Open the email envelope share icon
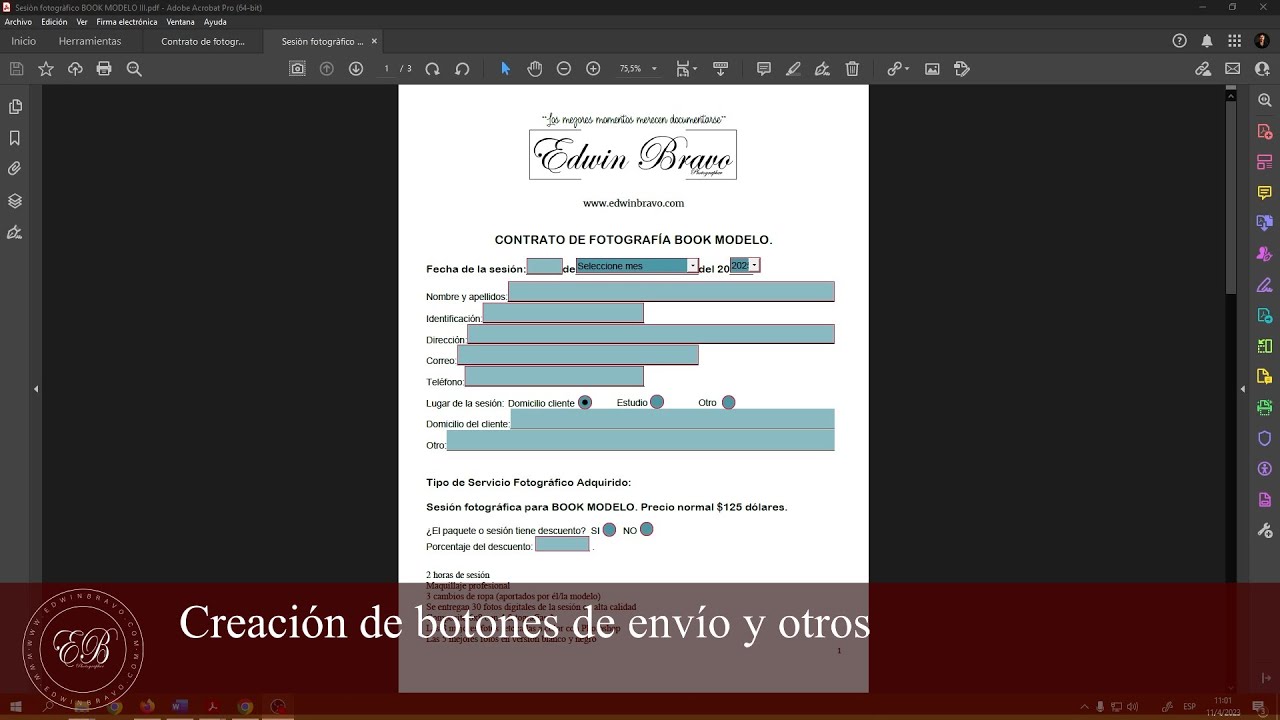The image size is (1280, 720). (1232, 69)
